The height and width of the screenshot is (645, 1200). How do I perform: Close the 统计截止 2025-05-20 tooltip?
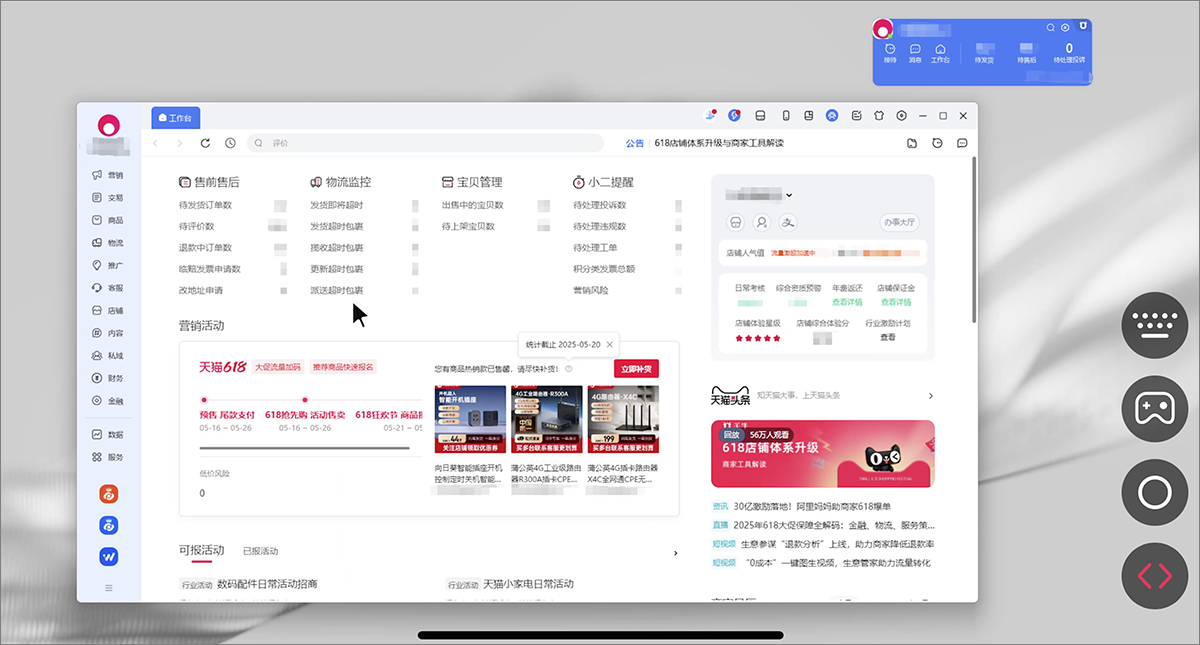point(609,344)
